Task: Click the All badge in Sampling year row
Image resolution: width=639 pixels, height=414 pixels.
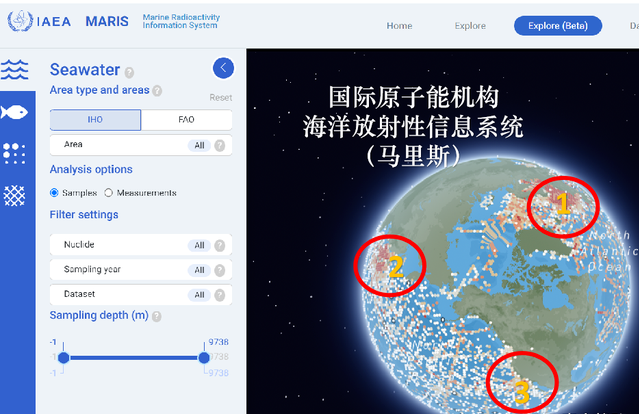Action: (x=199, y=270)
